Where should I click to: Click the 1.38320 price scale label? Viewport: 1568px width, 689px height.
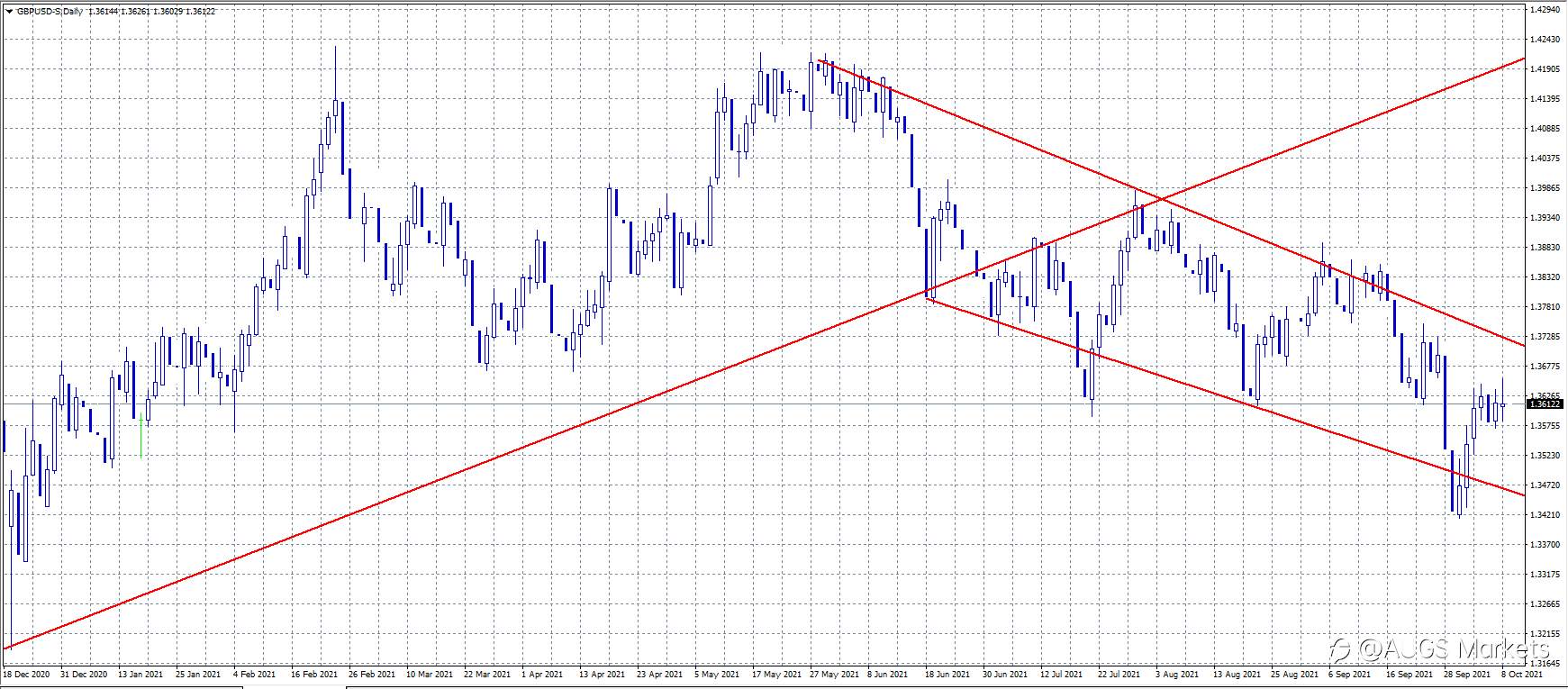point(1545,277)
